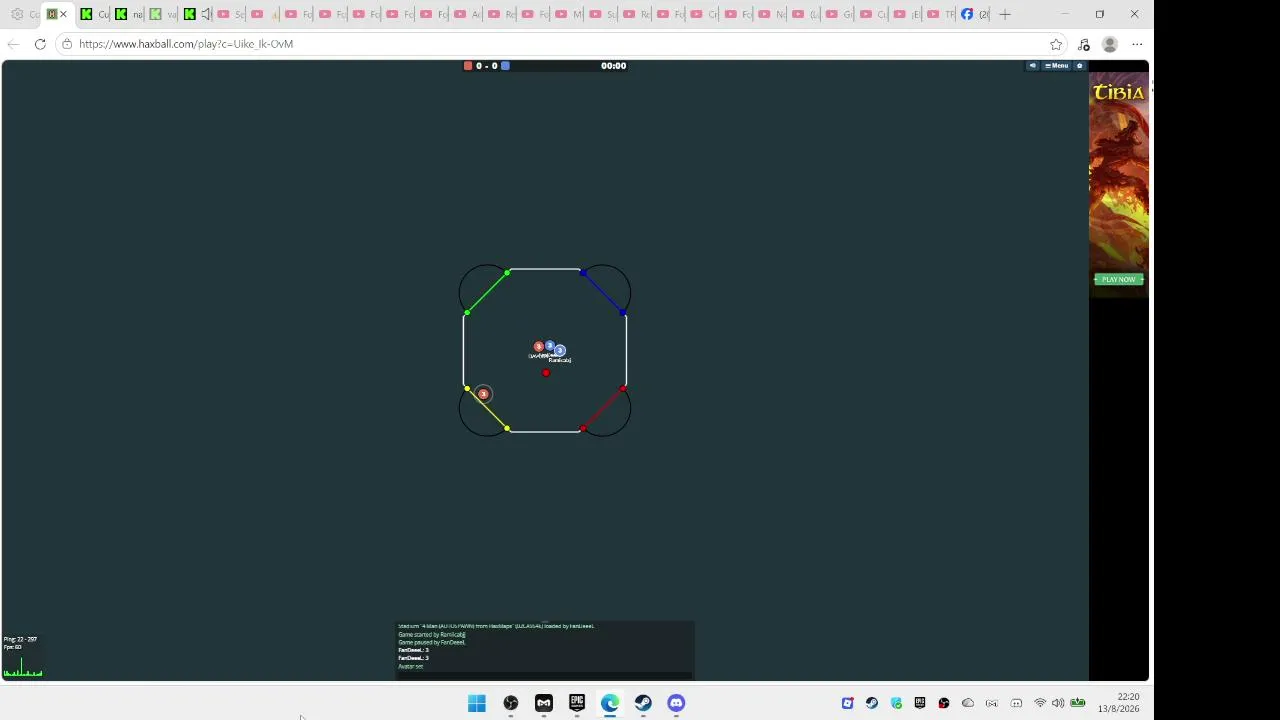Open the OneDrive cloud tray icon

968,703
